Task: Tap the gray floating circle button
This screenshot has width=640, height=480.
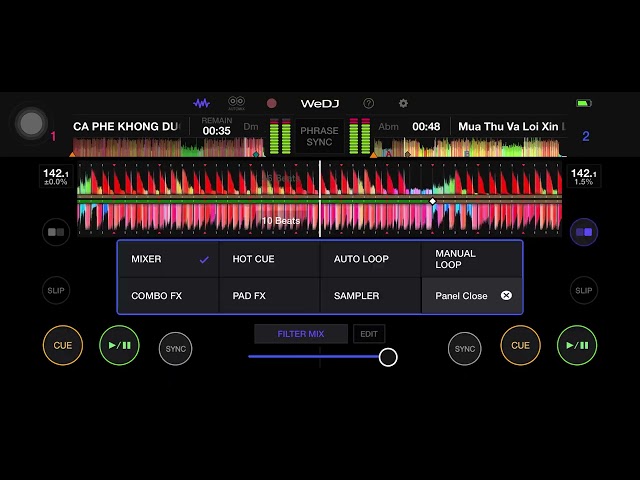Action: pos(31,123)
